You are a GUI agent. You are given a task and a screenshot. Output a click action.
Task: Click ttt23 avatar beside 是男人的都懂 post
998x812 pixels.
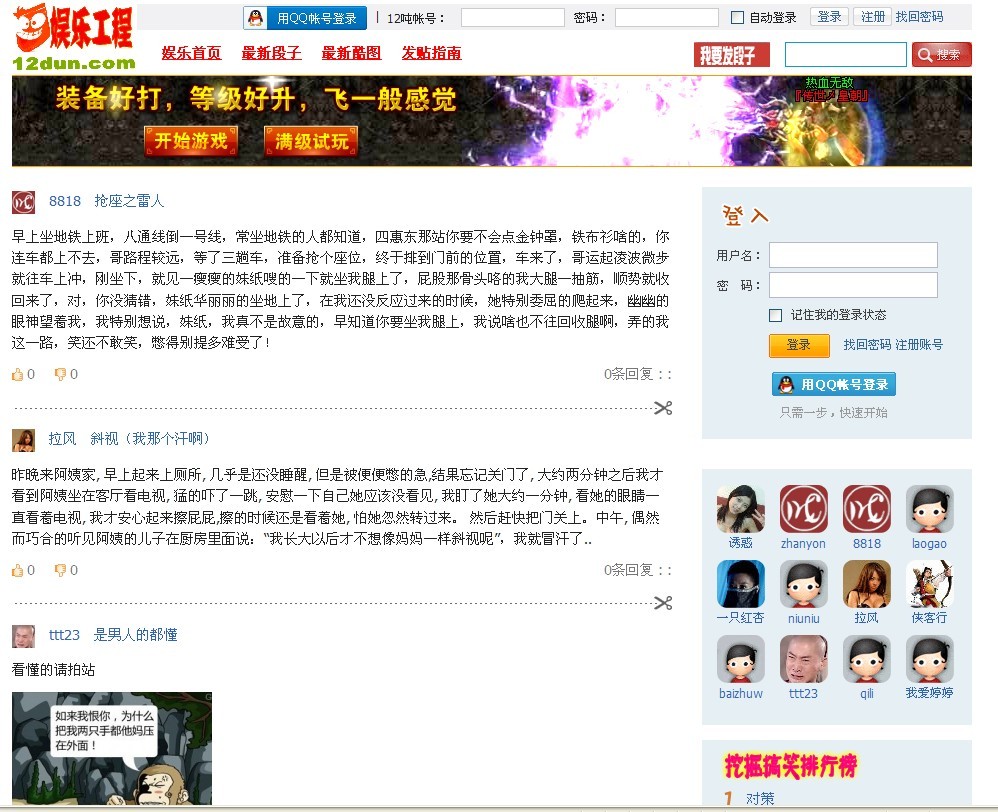24,636
